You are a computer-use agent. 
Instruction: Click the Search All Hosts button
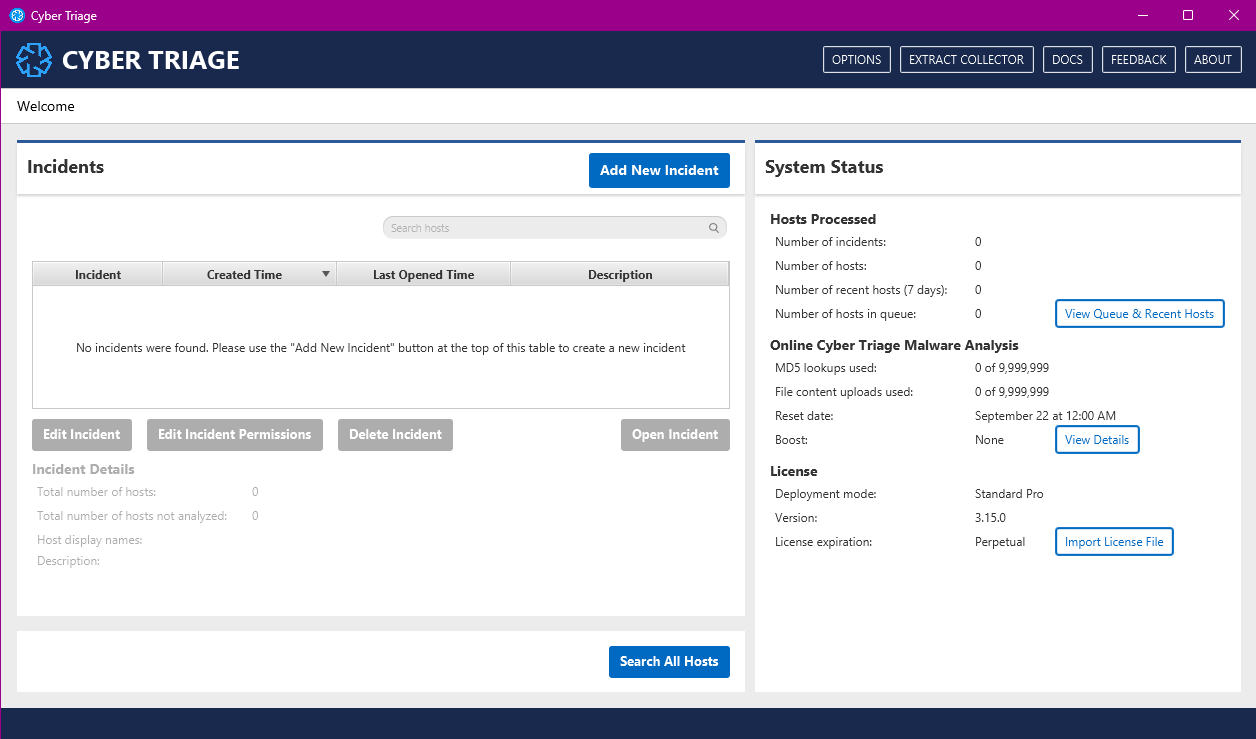point(669,662)
